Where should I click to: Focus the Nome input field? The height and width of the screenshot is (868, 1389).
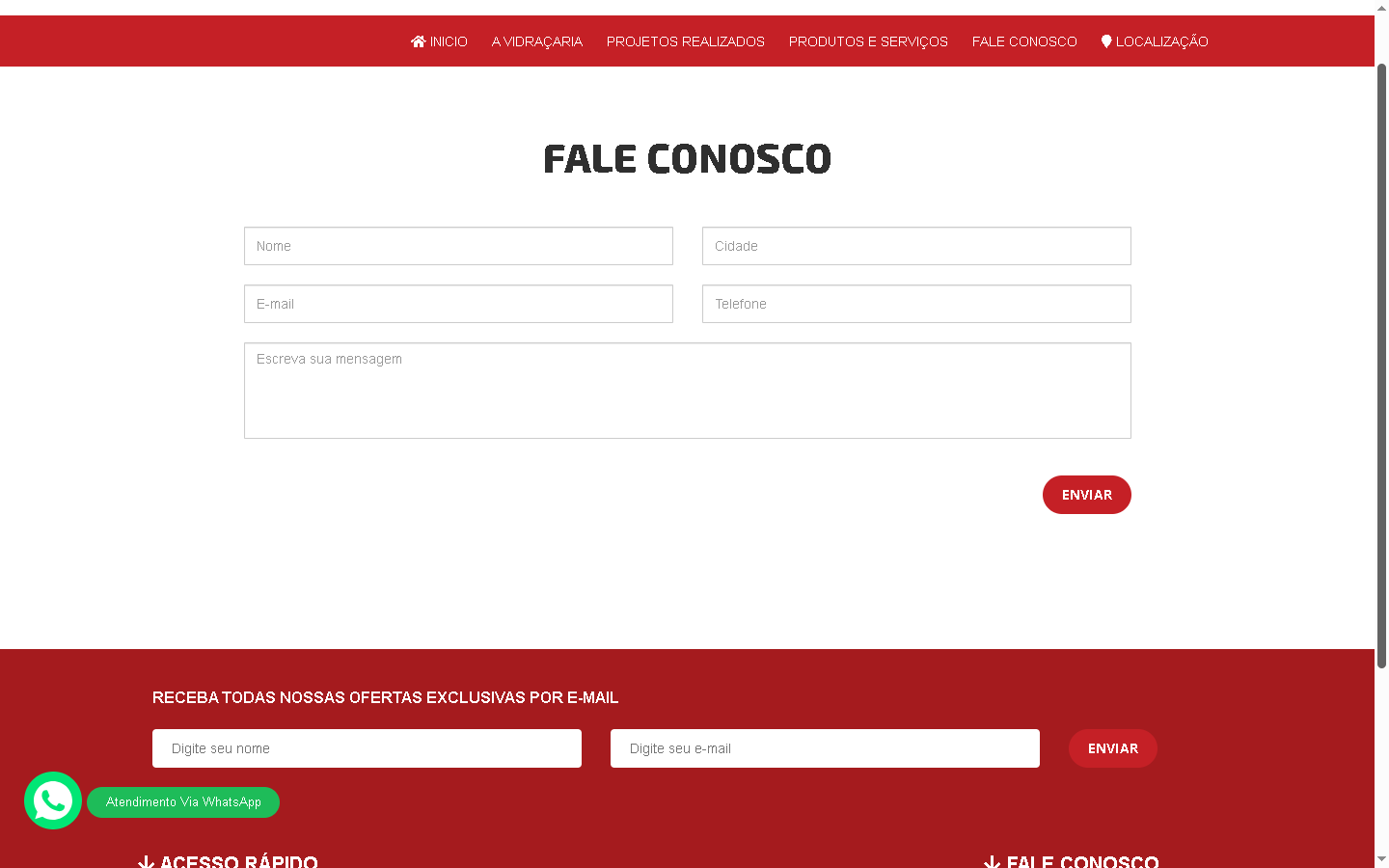click(x=458, y=246)
